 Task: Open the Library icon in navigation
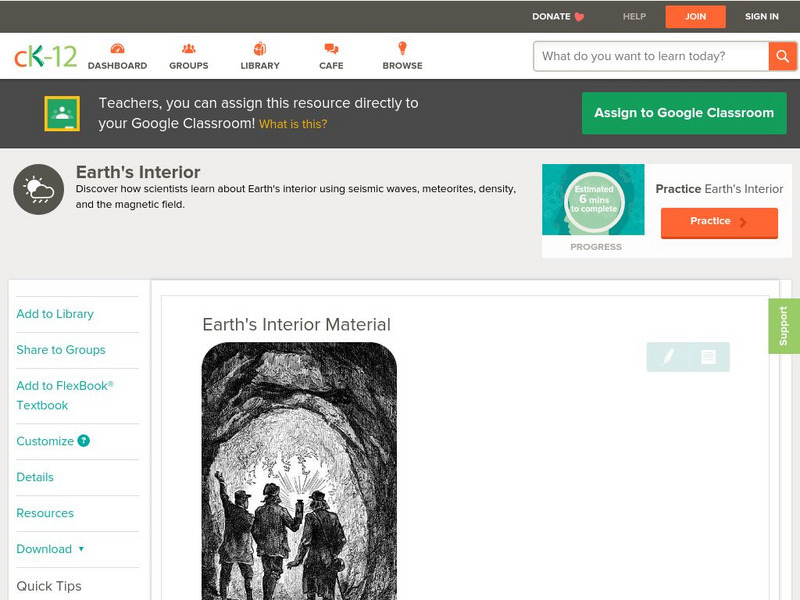click(260, 49)
